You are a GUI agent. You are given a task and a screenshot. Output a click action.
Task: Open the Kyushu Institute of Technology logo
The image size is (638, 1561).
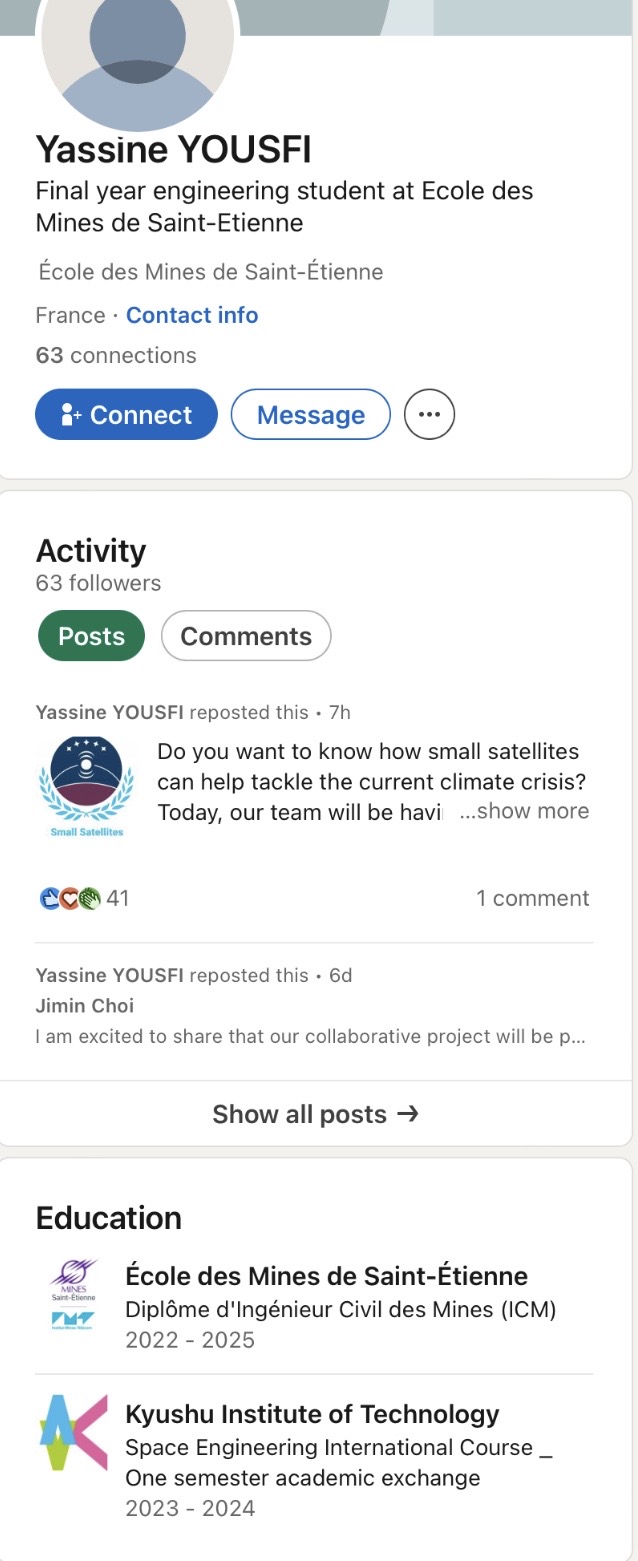pos(73,1433)
